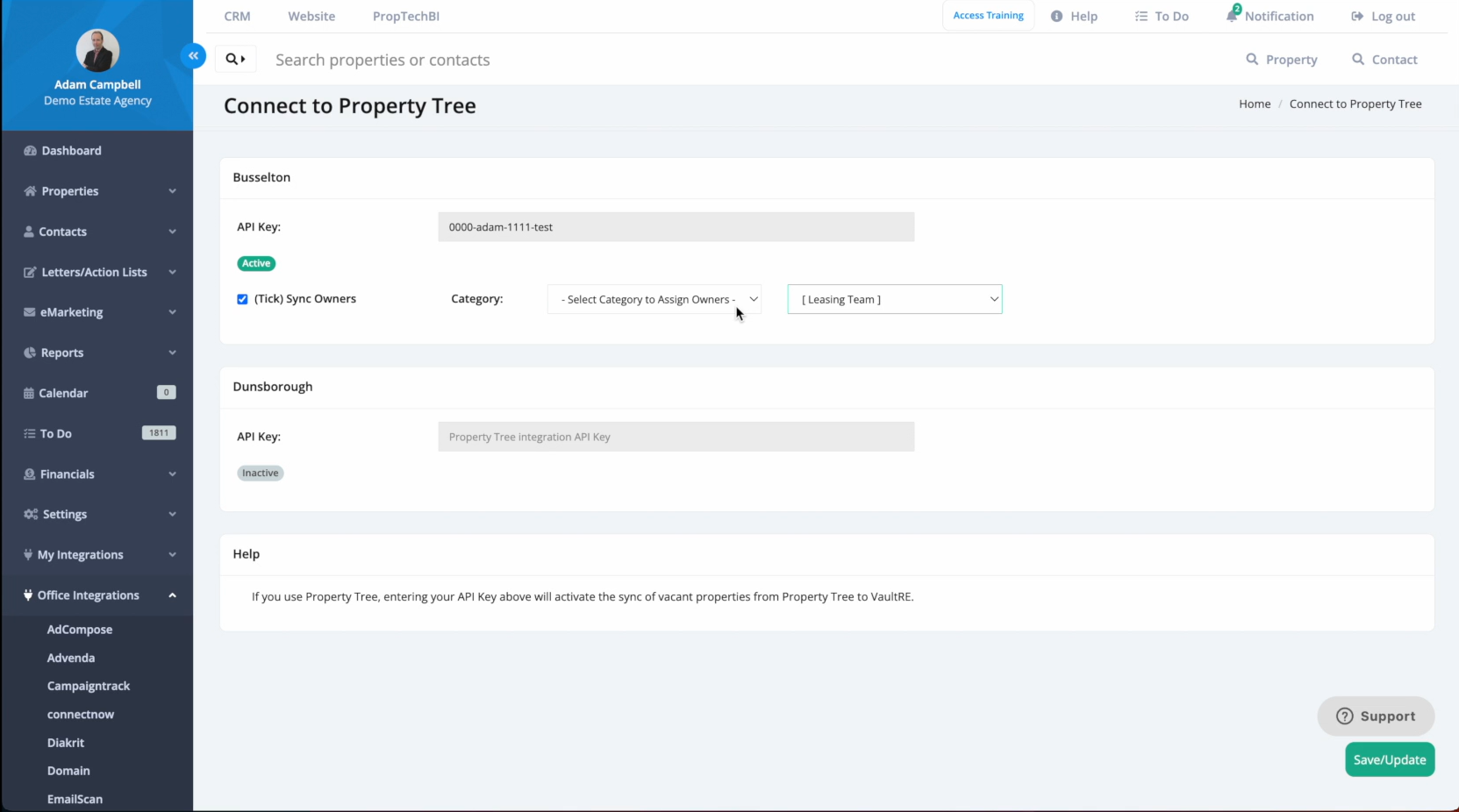Expand the Properties sidebar menu
The height and width of the screenshot is (812, 1459).
97,191
